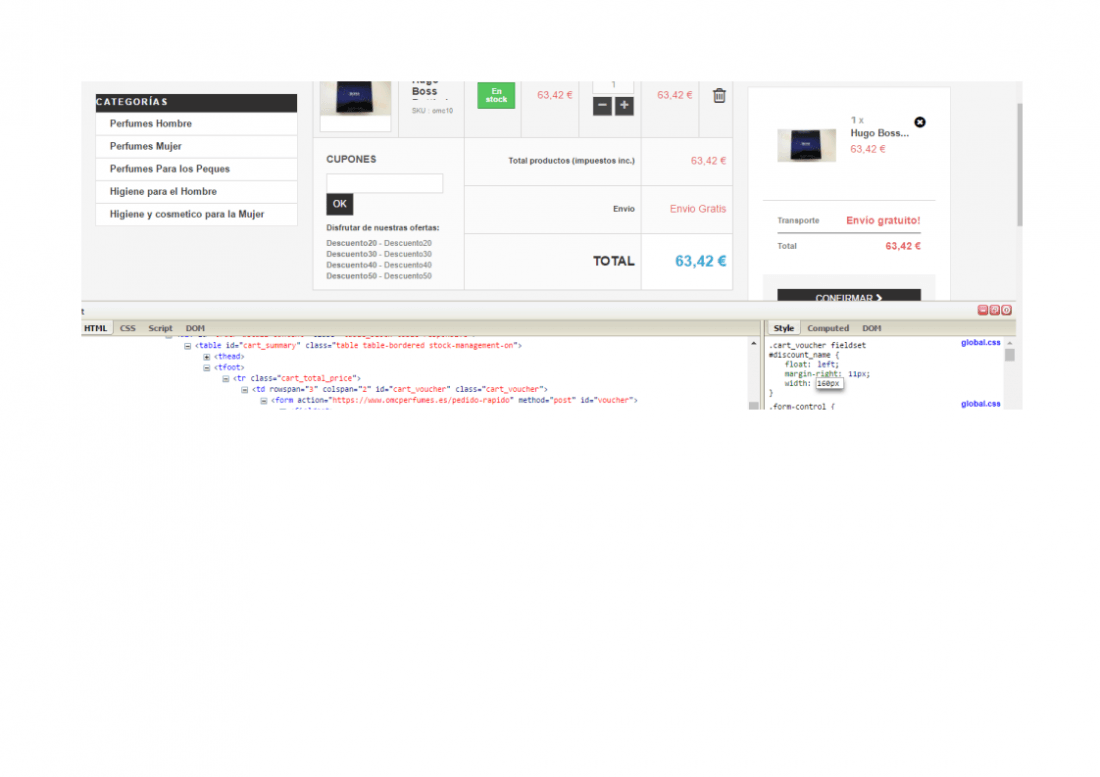Select the Descuento50 offer code
The image size is (1100, 777).
[379, 276]
